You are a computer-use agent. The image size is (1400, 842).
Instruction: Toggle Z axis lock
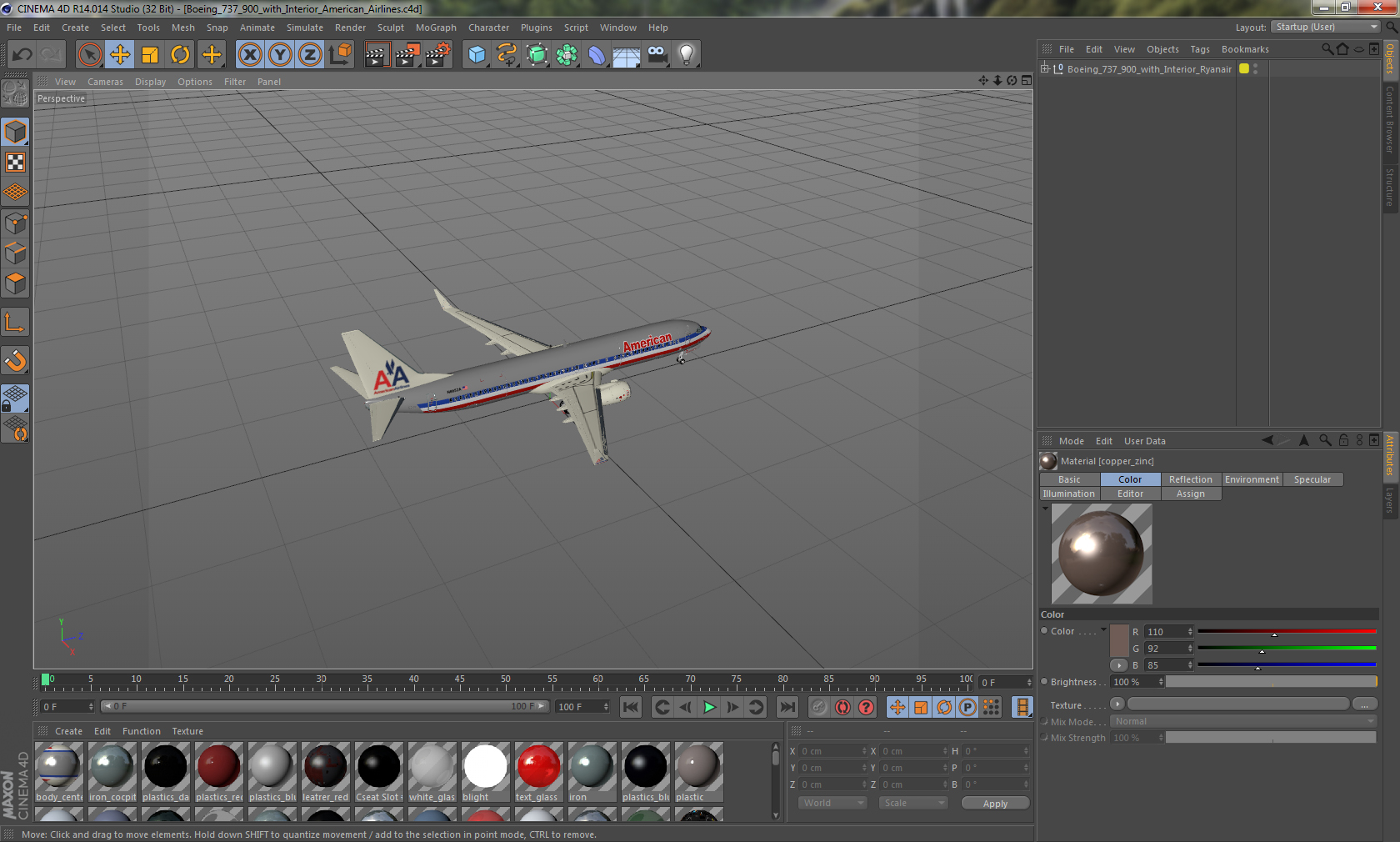pos(310,55)
